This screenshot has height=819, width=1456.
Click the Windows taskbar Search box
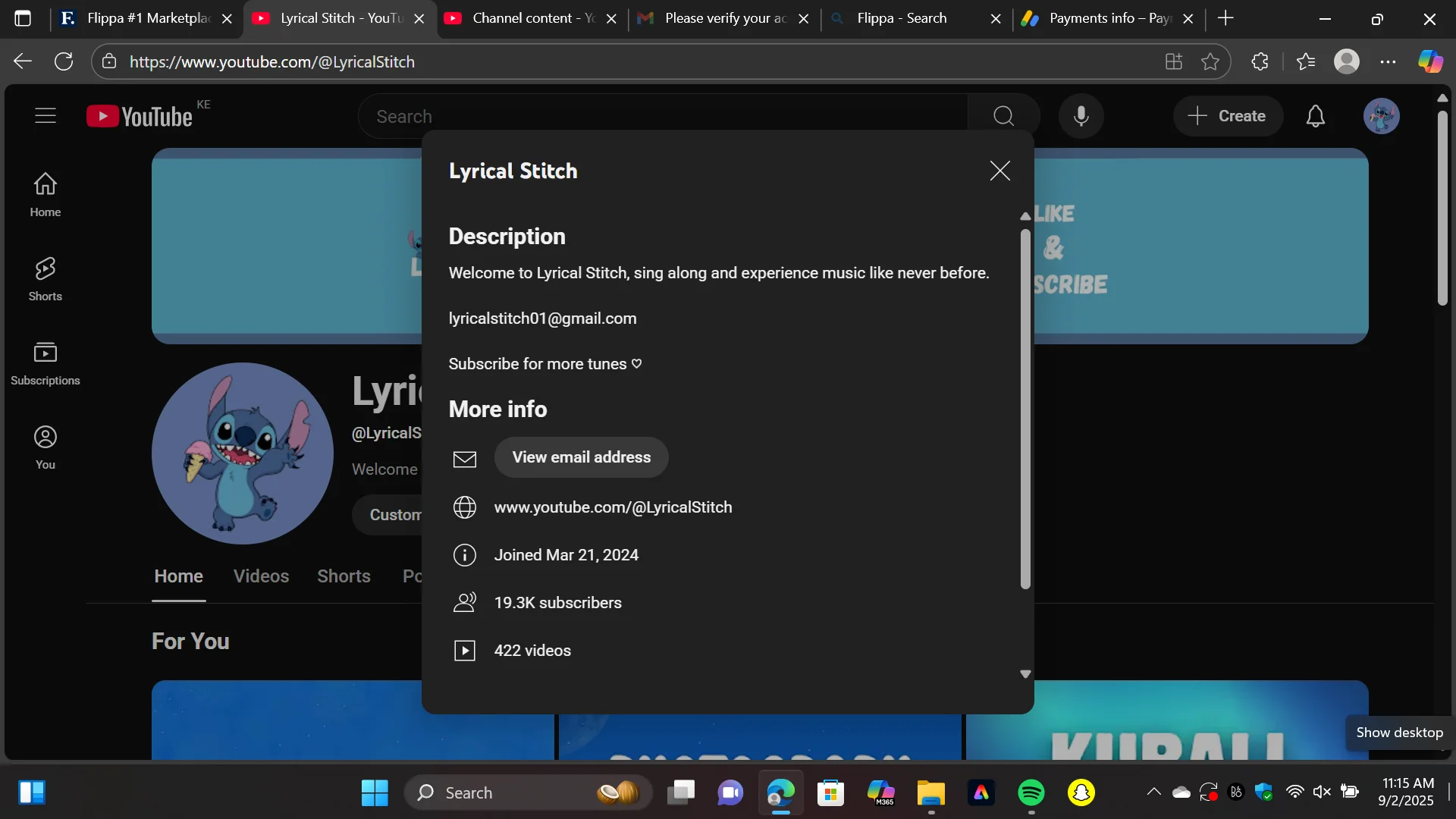coord(528,792)
